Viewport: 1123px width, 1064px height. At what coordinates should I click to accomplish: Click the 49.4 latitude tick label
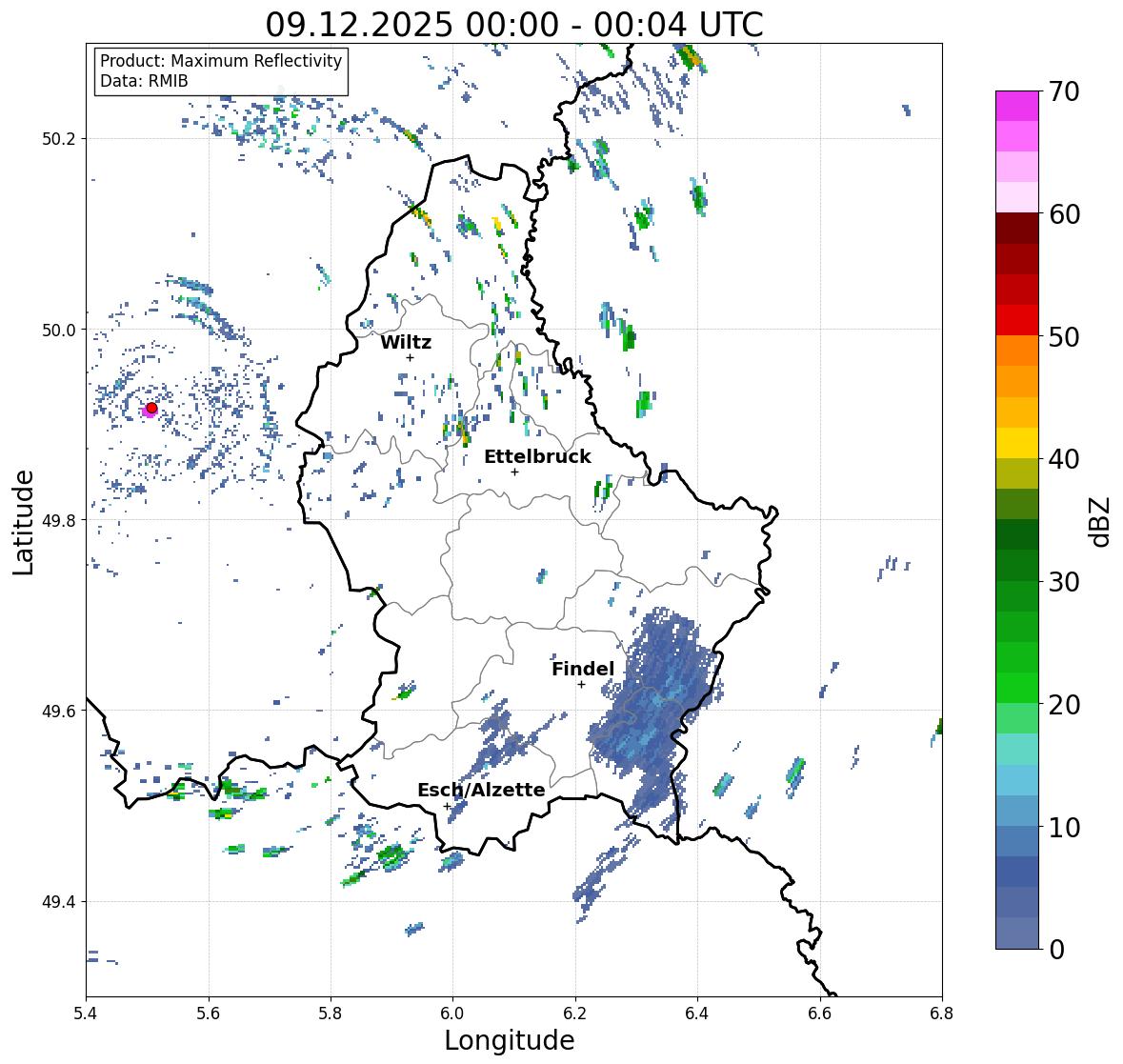click(x=59, y=902)
